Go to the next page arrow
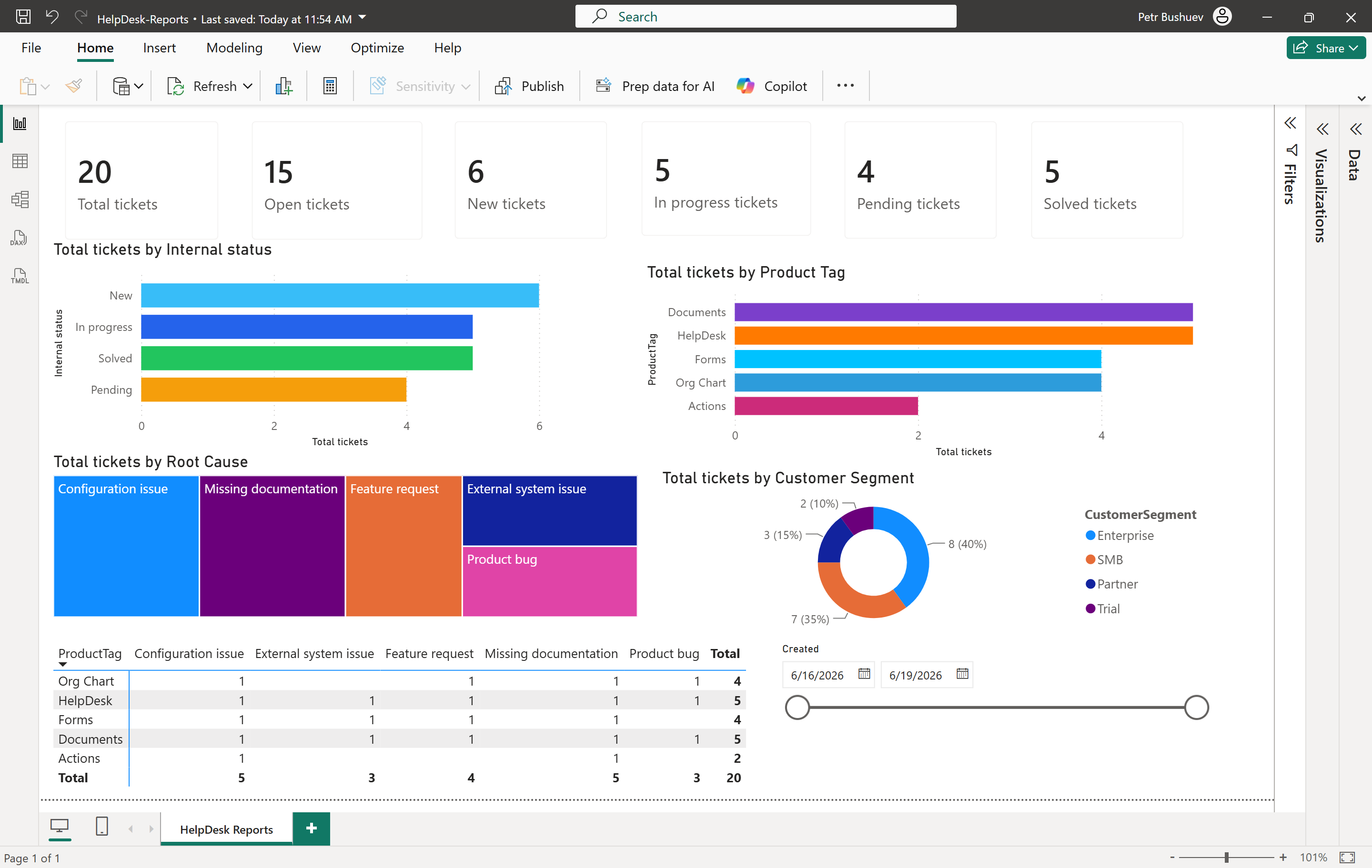 click(151, 828)
